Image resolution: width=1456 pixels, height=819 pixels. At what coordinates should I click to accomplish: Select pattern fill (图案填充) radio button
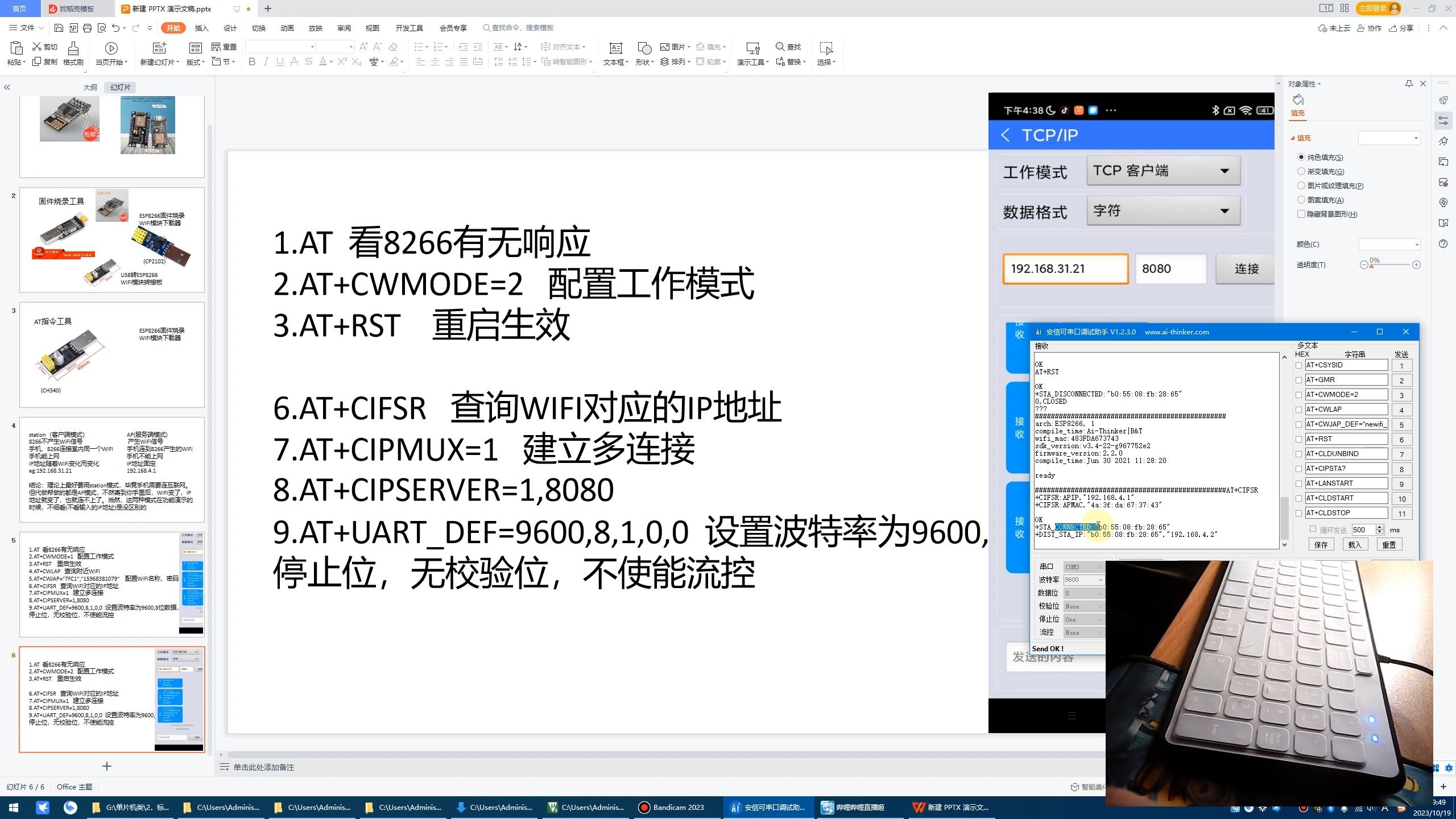pyautogui.click(x=1301, y=200)
